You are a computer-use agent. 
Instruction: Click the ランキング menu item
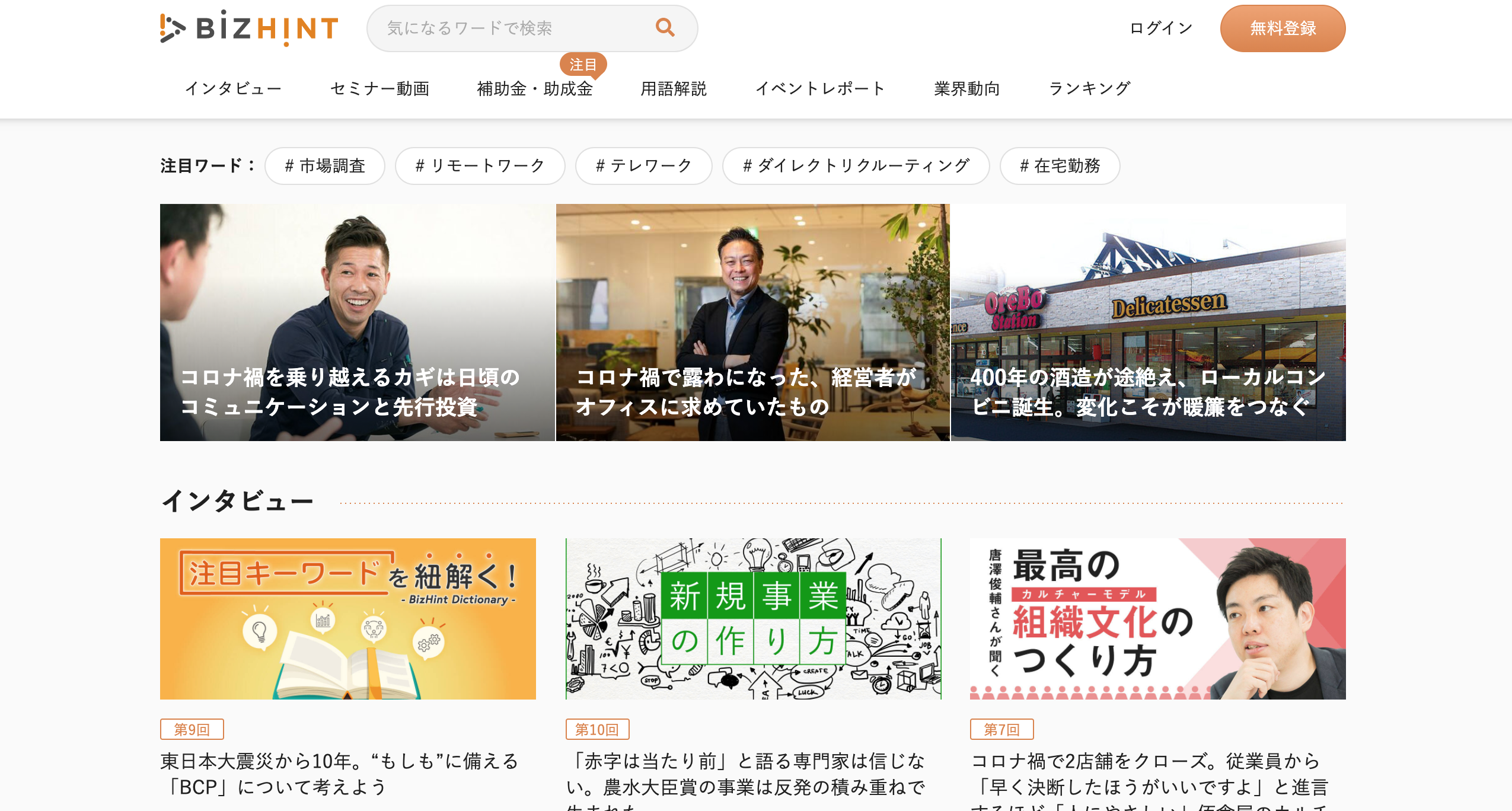pyautogui.click(x=1089, y=89)
